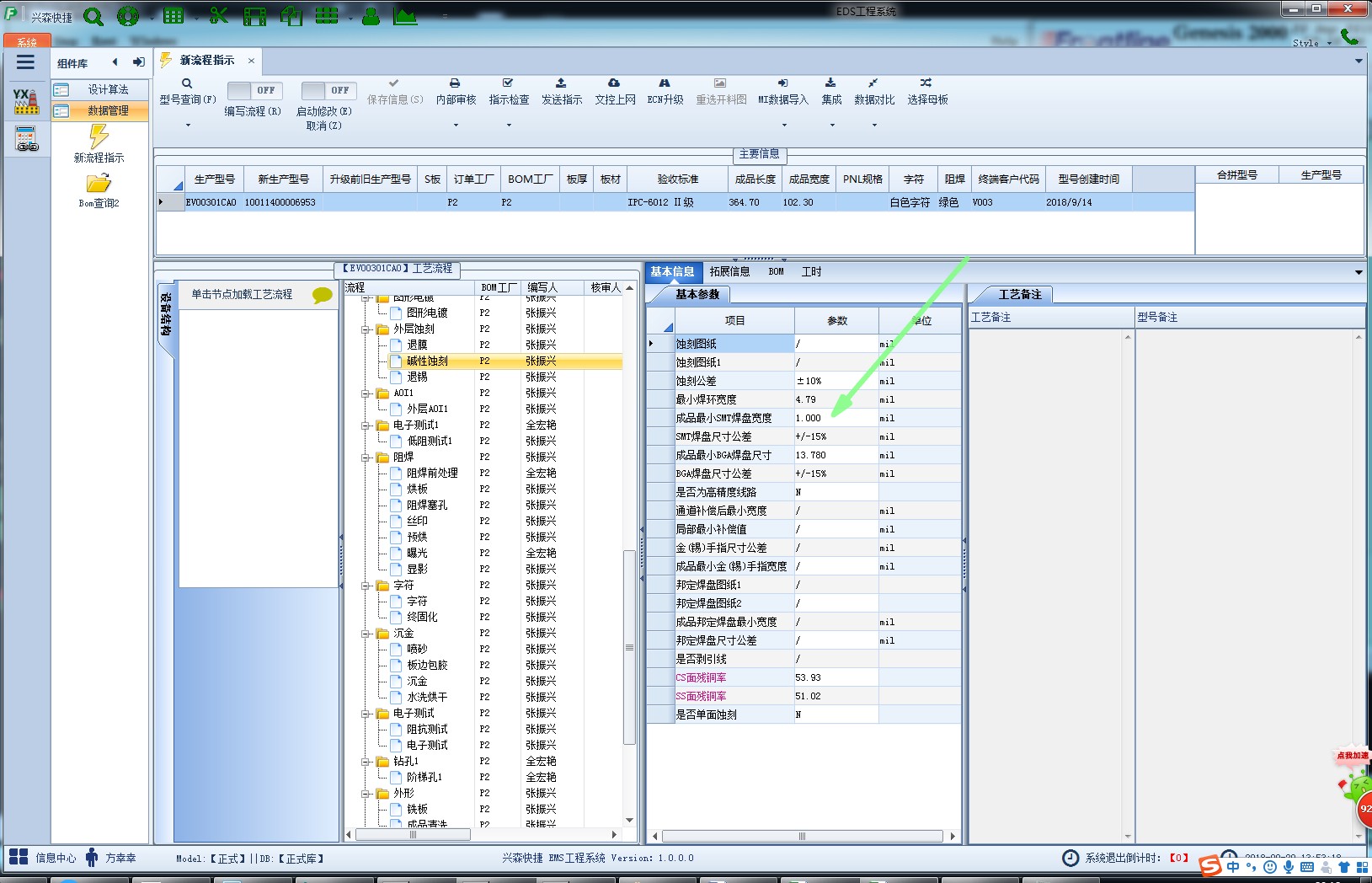Image resolution: width=1372 pixels, height=883 pixels.
Task: Click the ECN升级 icon
Action: pos(665,83)
